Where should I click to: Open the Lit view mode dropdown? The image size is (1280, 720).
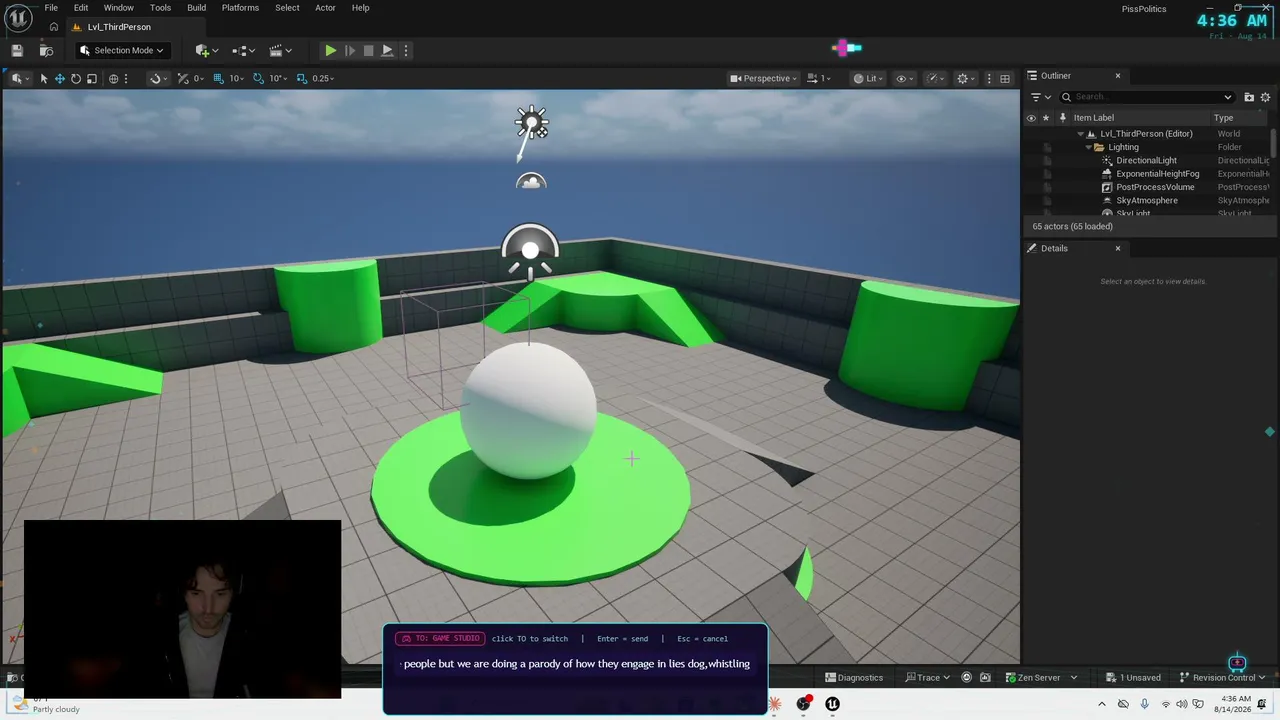(x=868, y=78)
